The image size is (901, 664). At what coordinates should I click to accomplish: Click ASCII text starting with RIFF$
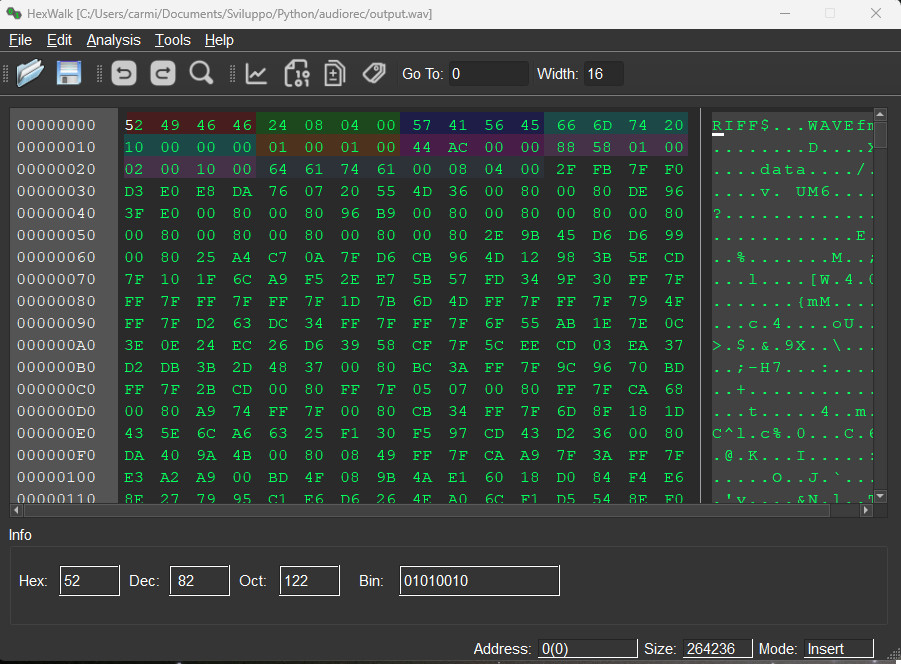[x=793, y=125]
